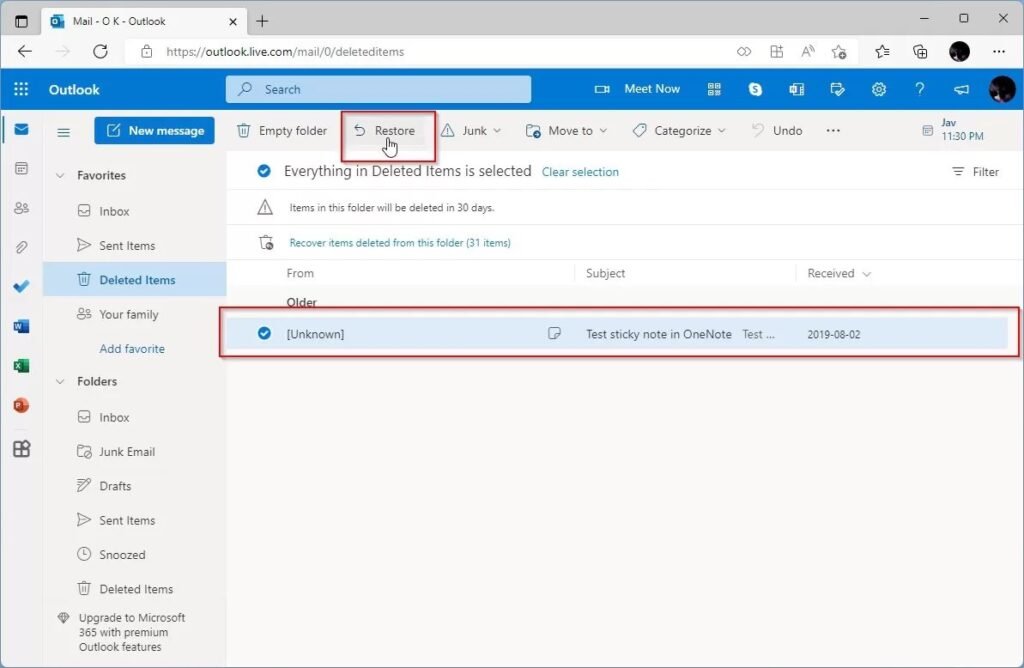Click the sticky note icon on message

554,334
